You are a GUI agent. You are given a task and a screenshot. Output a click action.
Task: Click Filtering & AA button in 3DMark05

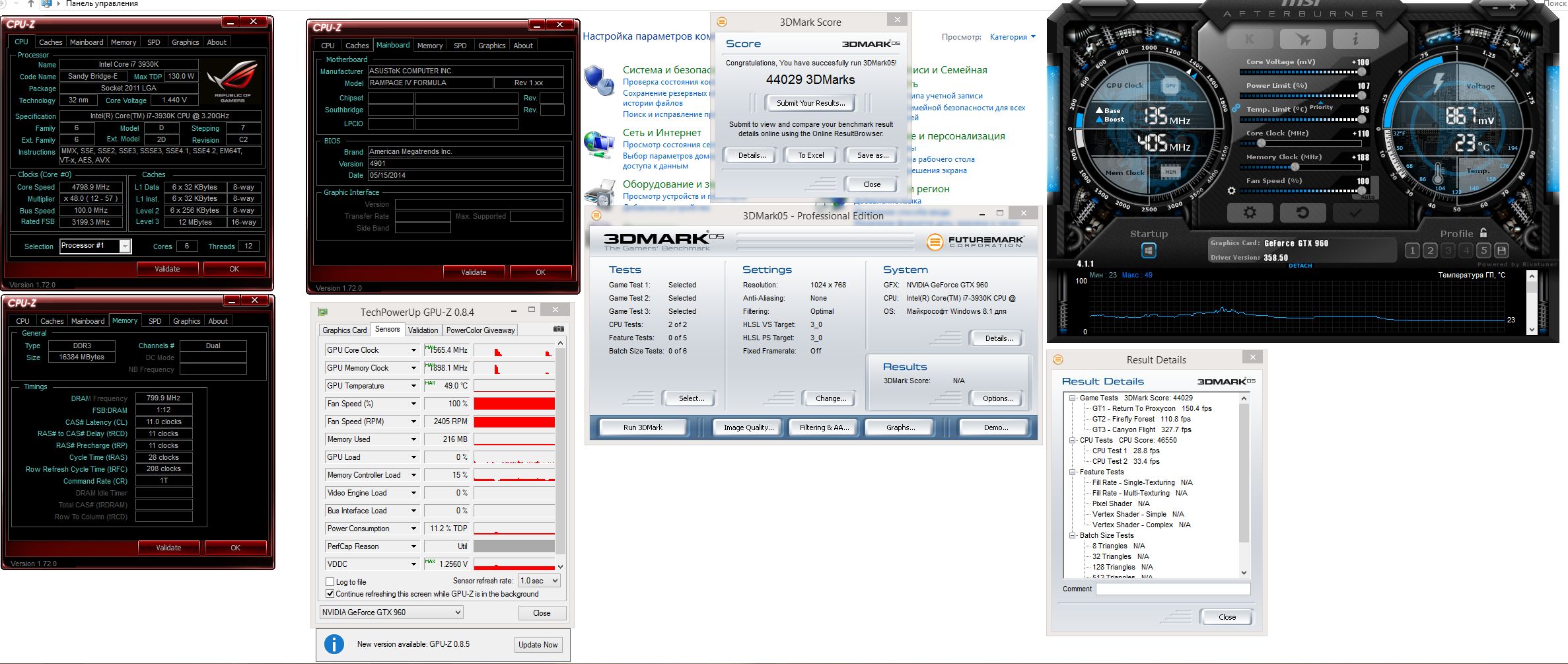click(824, 427)
